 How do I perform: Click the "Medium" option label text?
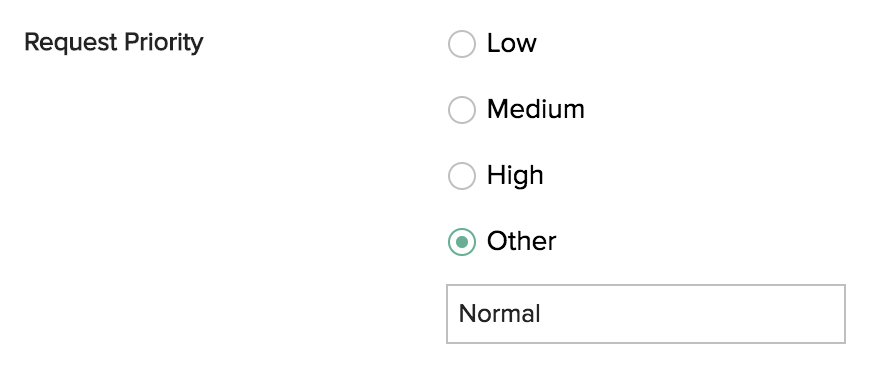click(535, 109)
